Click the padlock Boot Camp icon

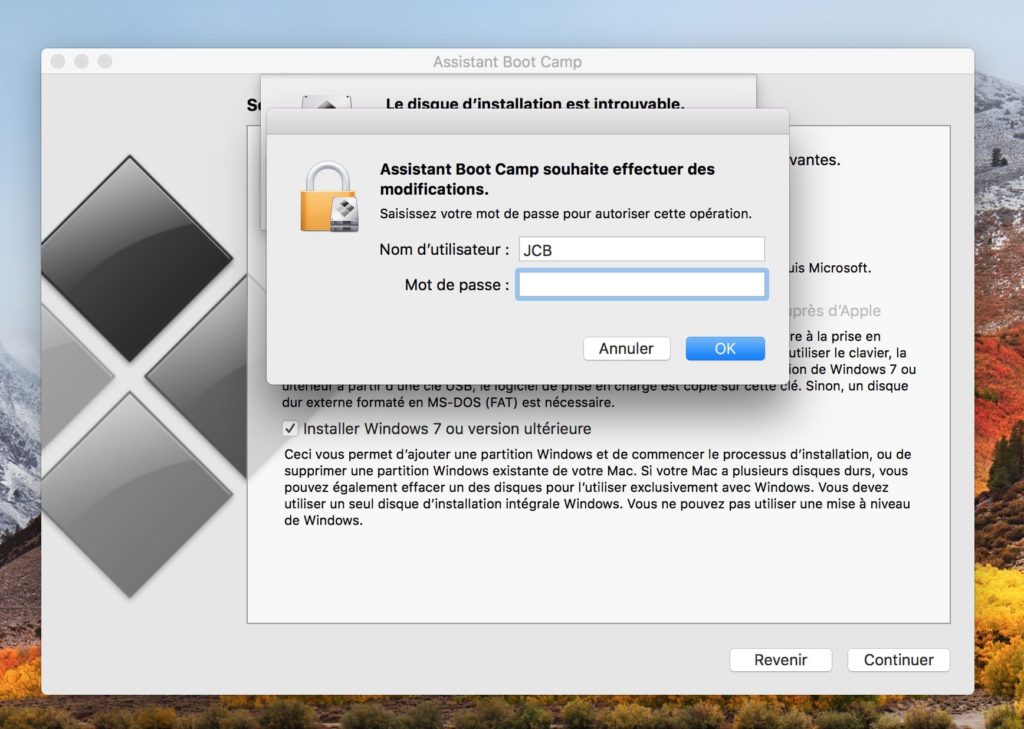pos(328,197)
